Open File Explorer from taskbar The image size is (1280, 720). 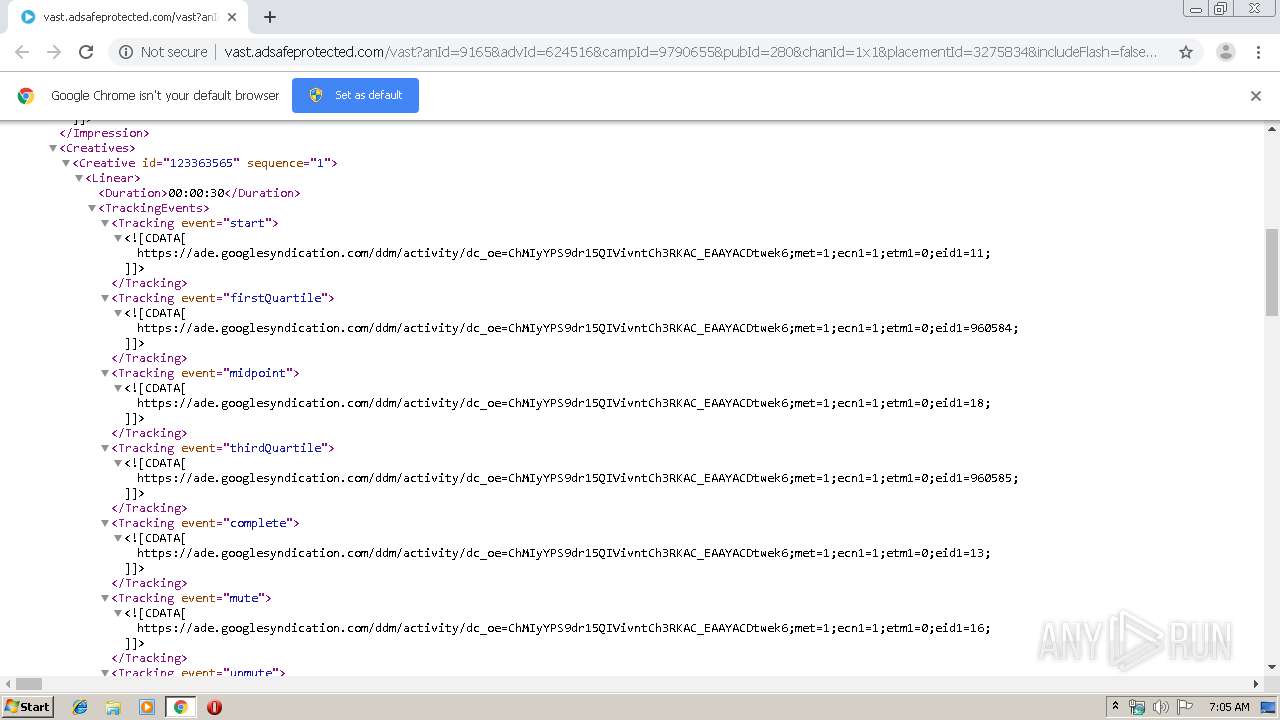(113, 707)
